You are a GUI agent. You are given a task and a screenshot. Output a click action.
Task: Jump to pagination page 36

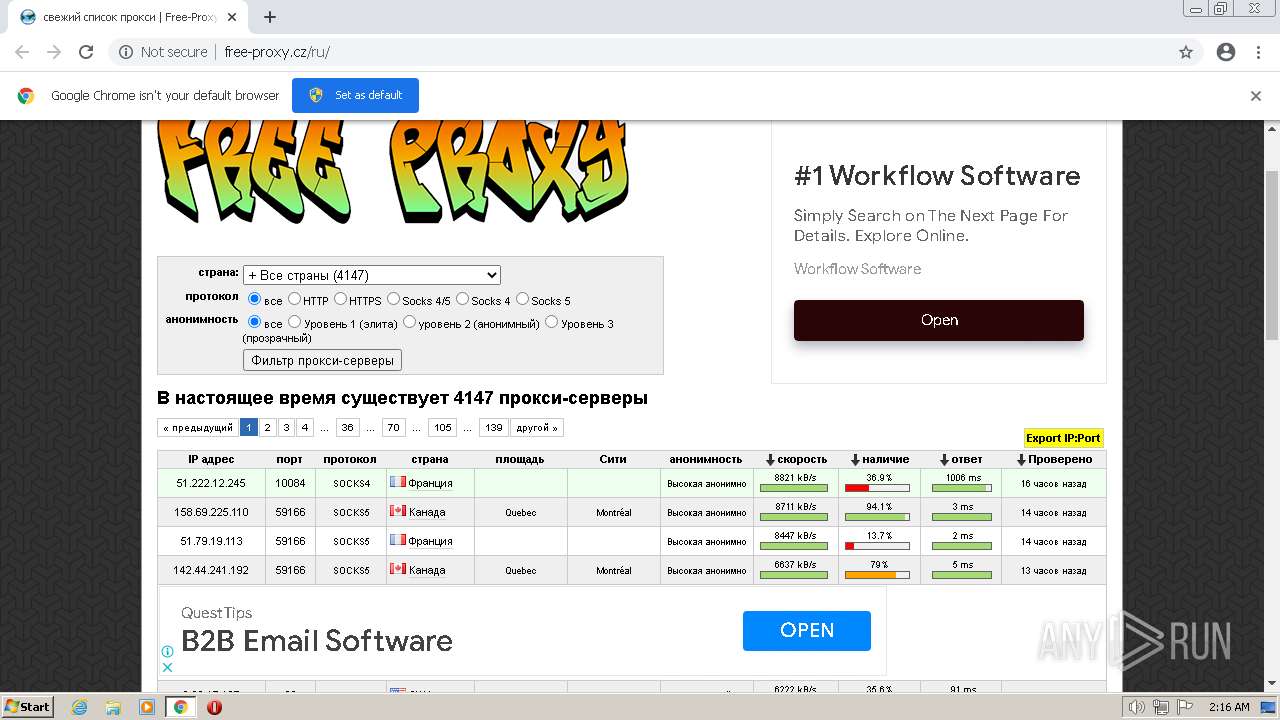click(x=348, y=428)
